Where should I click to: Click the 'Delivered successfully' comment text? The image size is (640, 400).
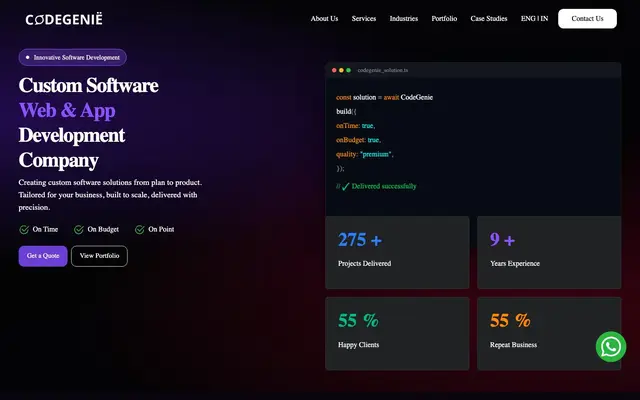point(384,186)
